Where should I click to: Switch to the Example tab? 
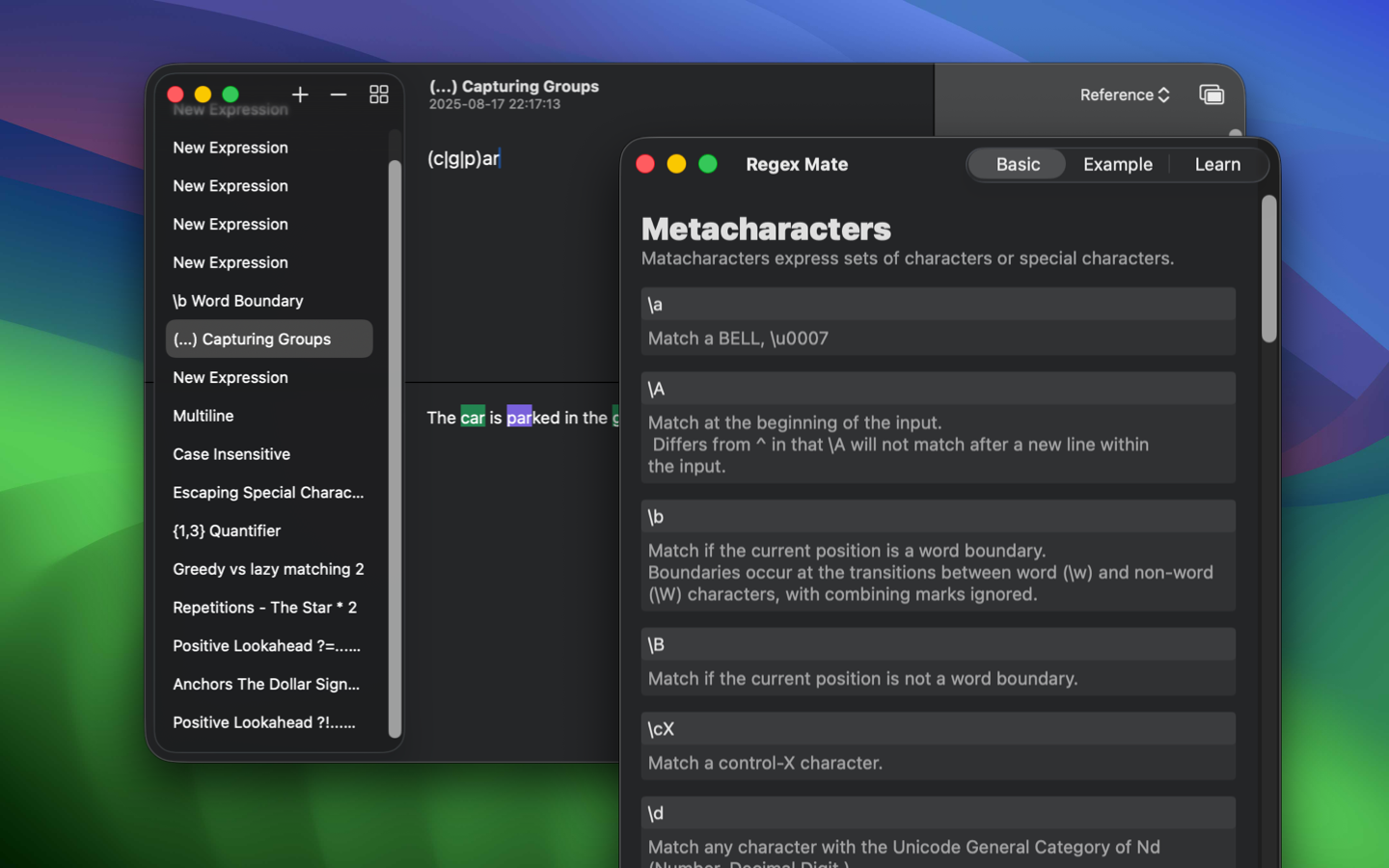(x=1117, y=164)
